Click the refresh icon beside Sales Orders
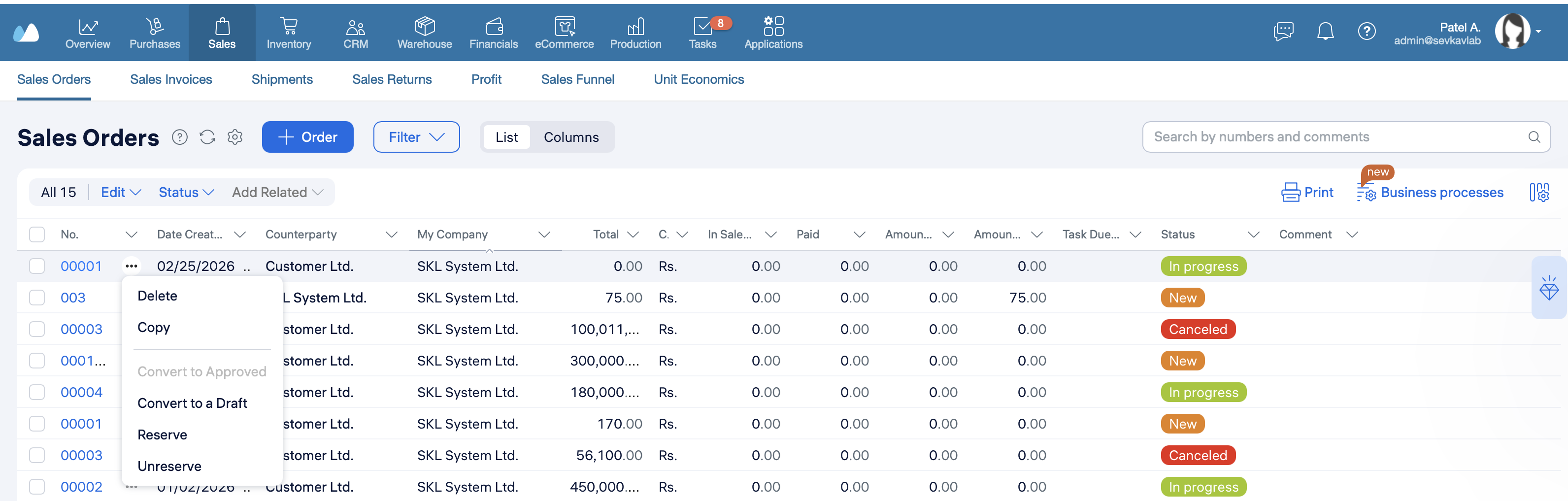The width and height of the screenshot is (1568, 501). (x=207, y=137)
